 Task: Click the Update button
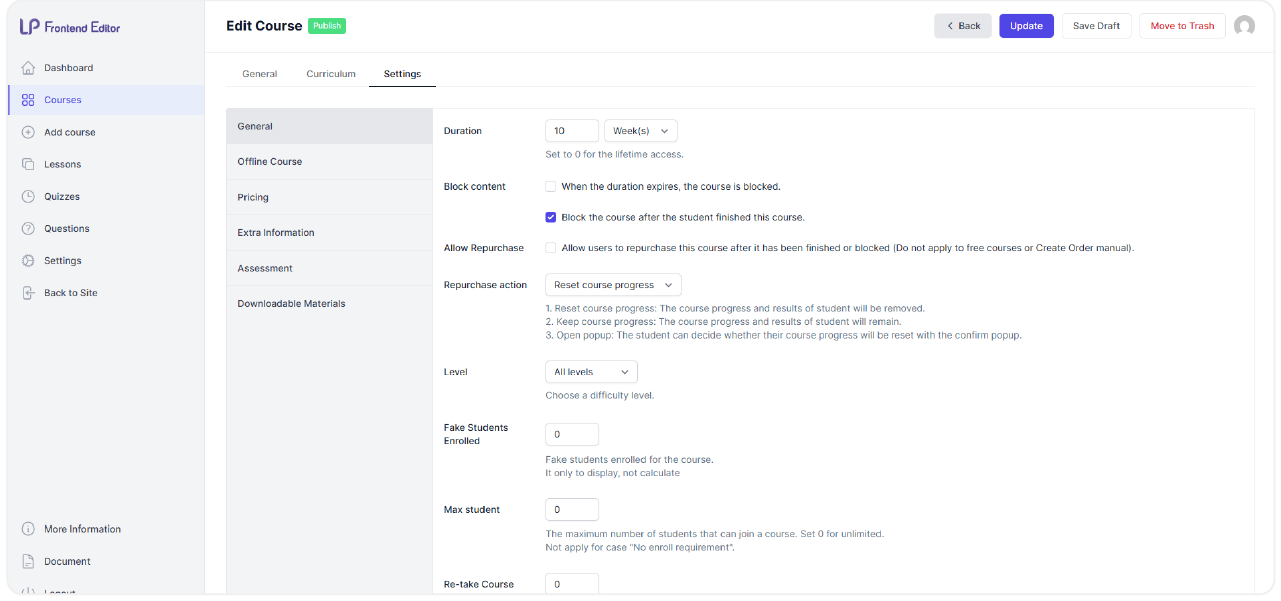click(1026, 25)
